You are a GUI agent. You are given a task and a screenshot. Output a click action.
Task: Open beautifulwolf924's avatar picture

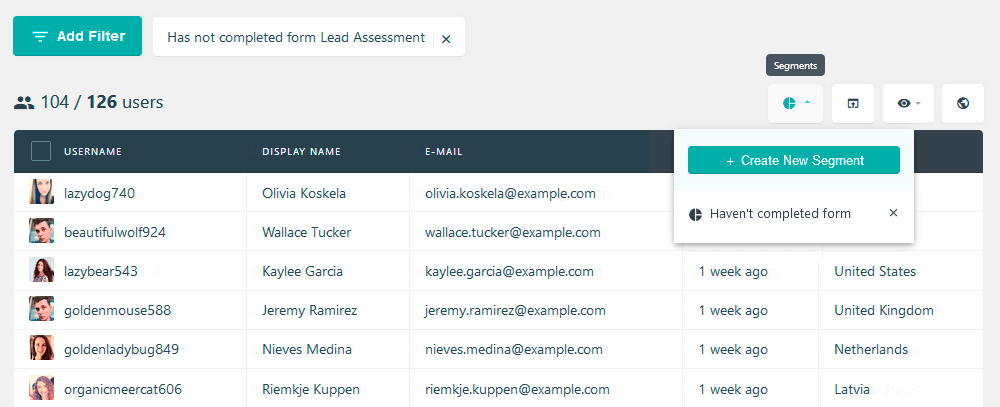pyautogui.click(x=41, y=232)
